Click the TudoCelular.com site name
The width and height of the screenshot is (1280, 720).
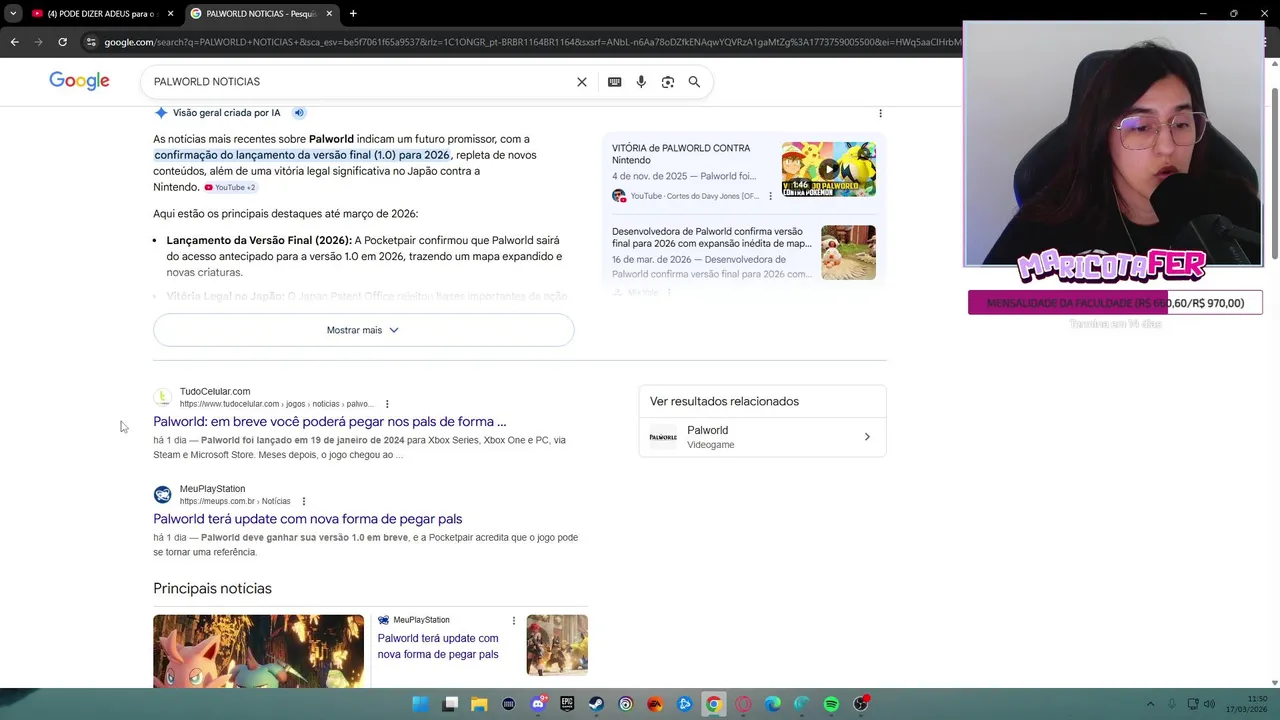215,392
